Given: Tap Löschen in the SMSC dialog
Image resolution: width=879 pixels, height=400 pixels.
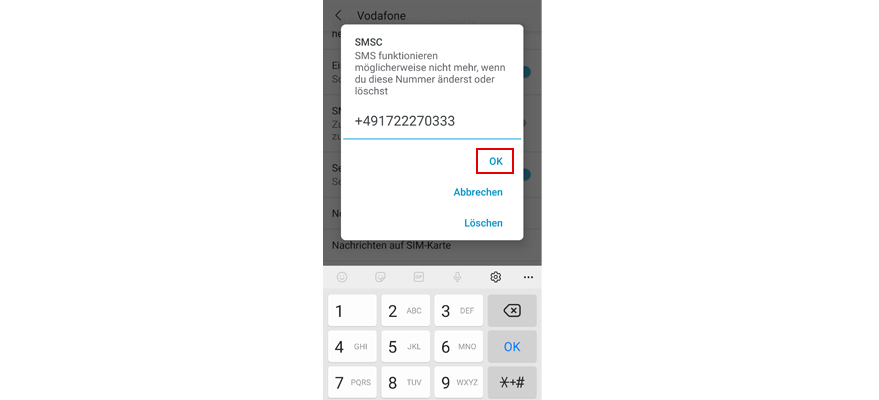Looking at the screenshot, I should click(x=483, y=223).
